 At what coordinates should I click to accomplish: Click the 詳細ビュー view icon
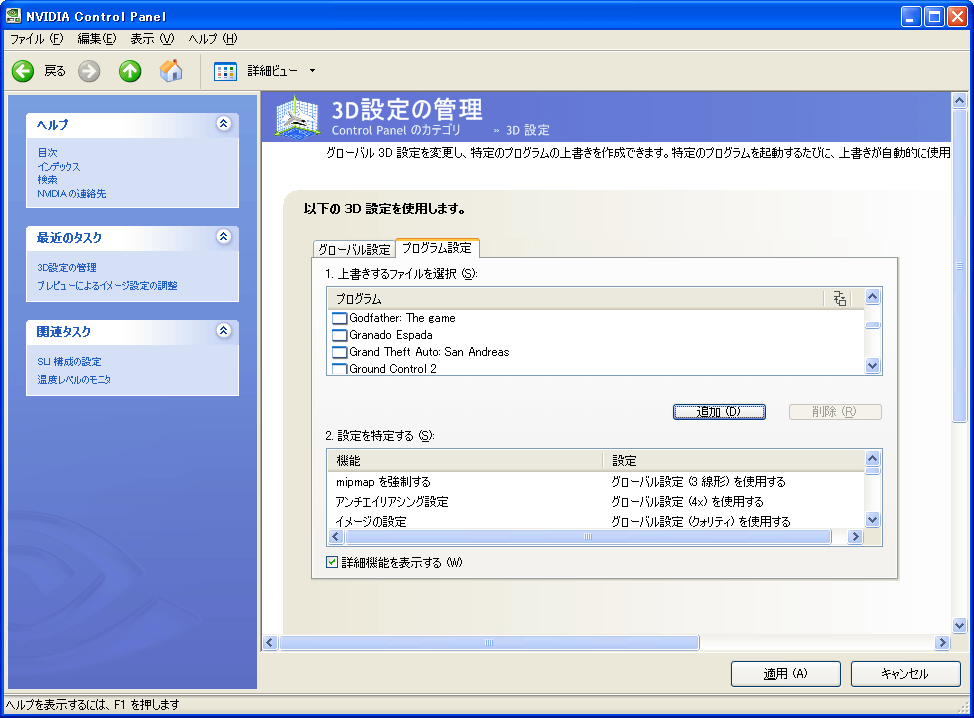click(x=225, y=71)
